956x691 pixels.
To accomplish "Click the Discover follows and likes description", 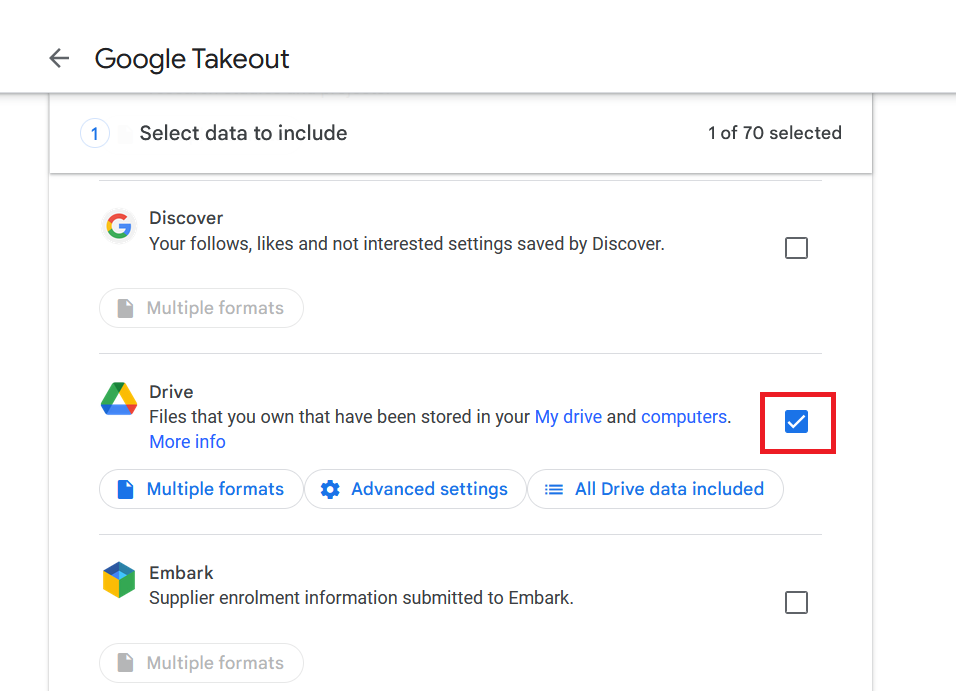I will click(x=407, y=244).
